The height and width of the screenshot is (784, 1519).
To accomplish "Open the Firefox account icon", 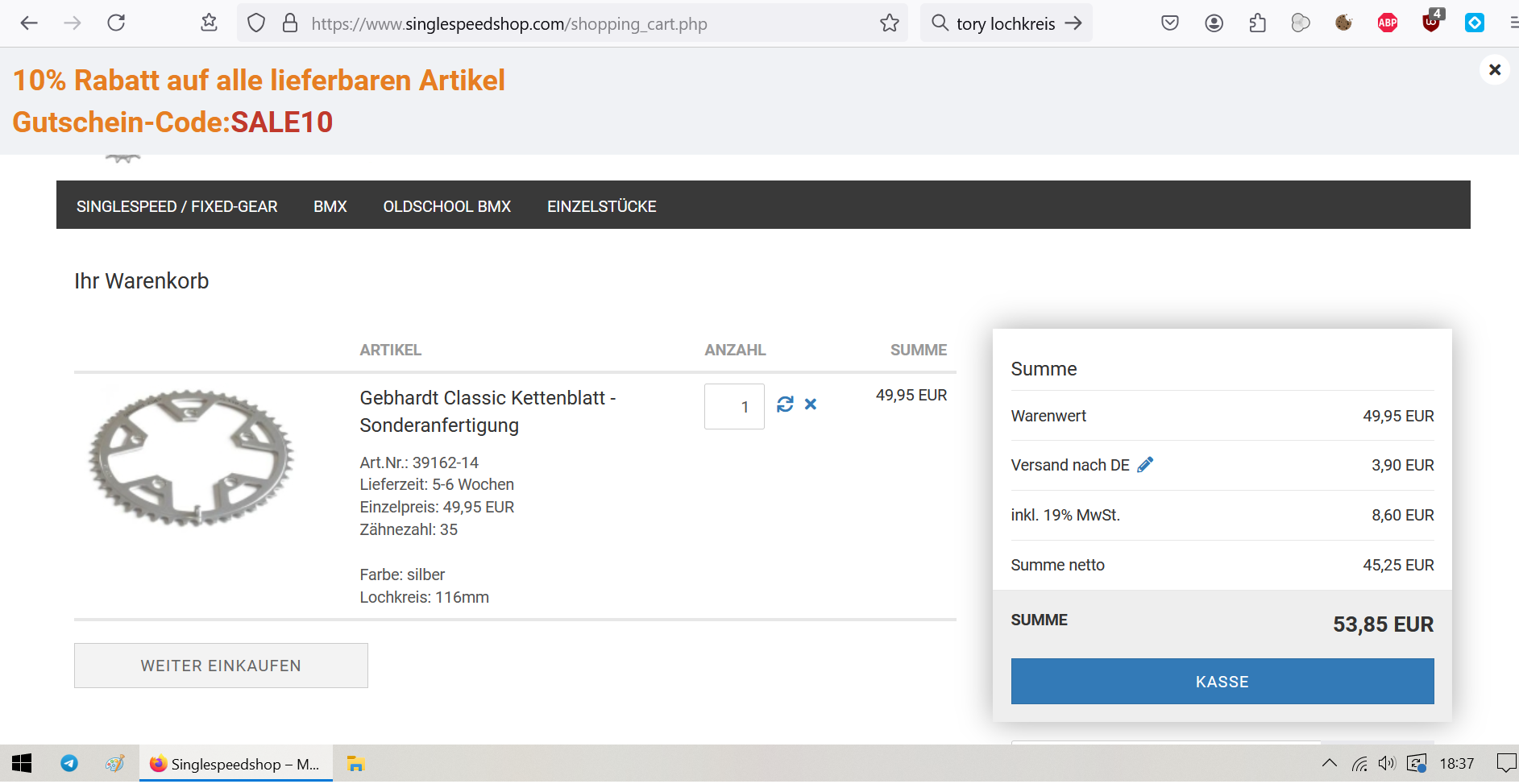I will [x=1214, y=23].
